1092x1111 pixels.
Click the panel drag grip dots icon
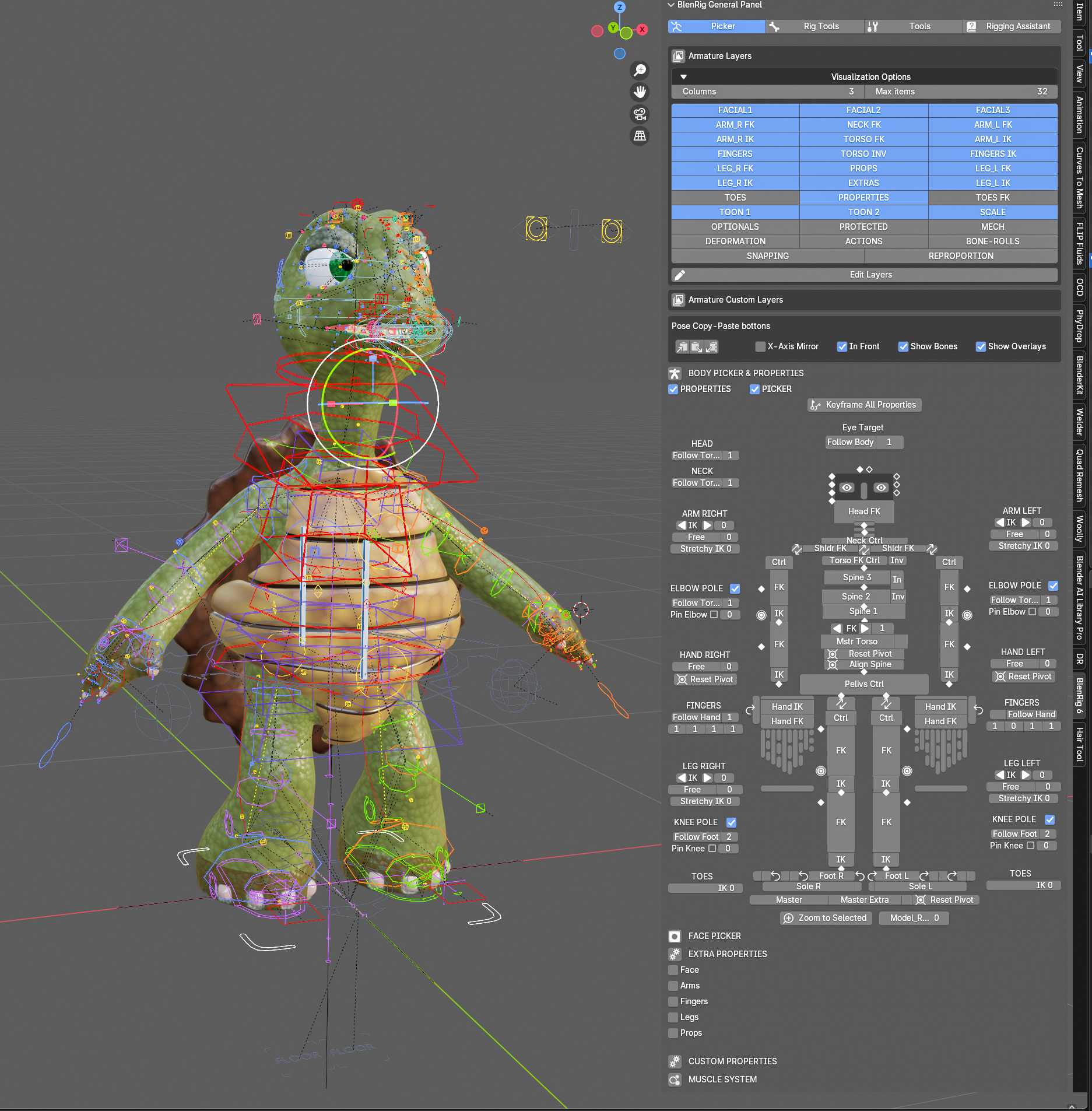click(1058, 5)
